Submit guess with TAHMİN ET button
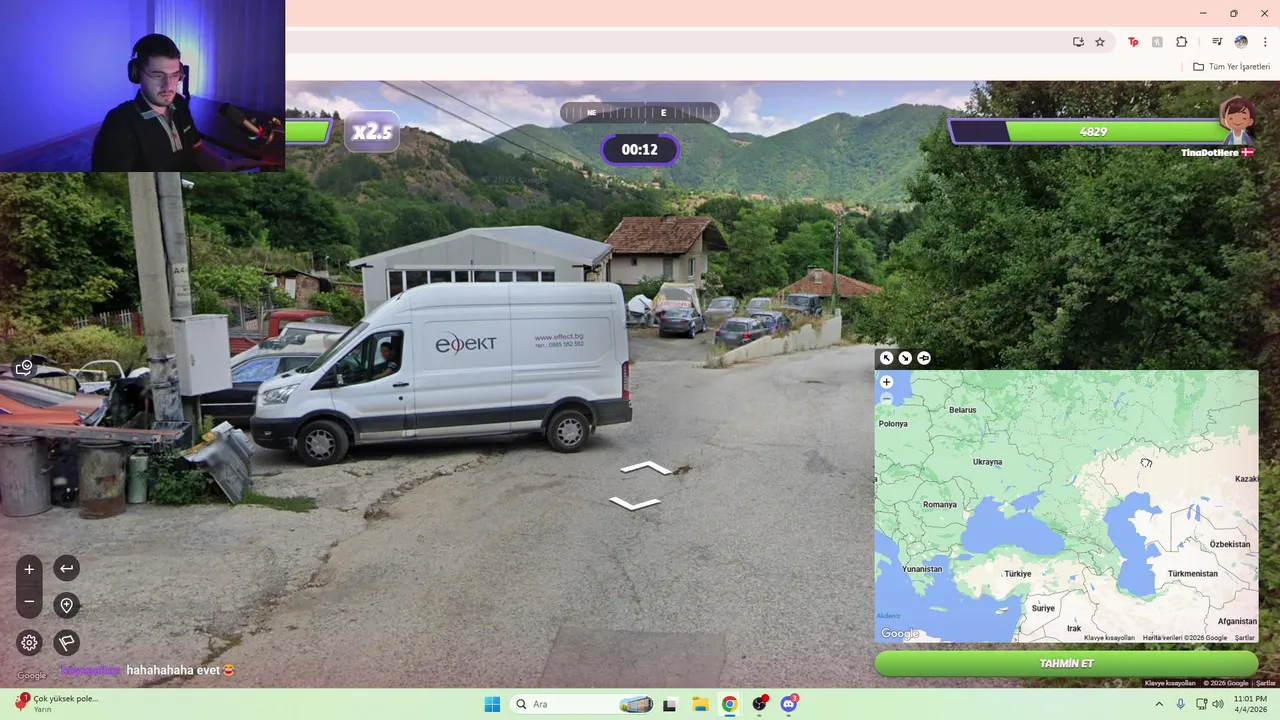The width and height of the screenshot is (1280, 720). tap(1066, 664)
